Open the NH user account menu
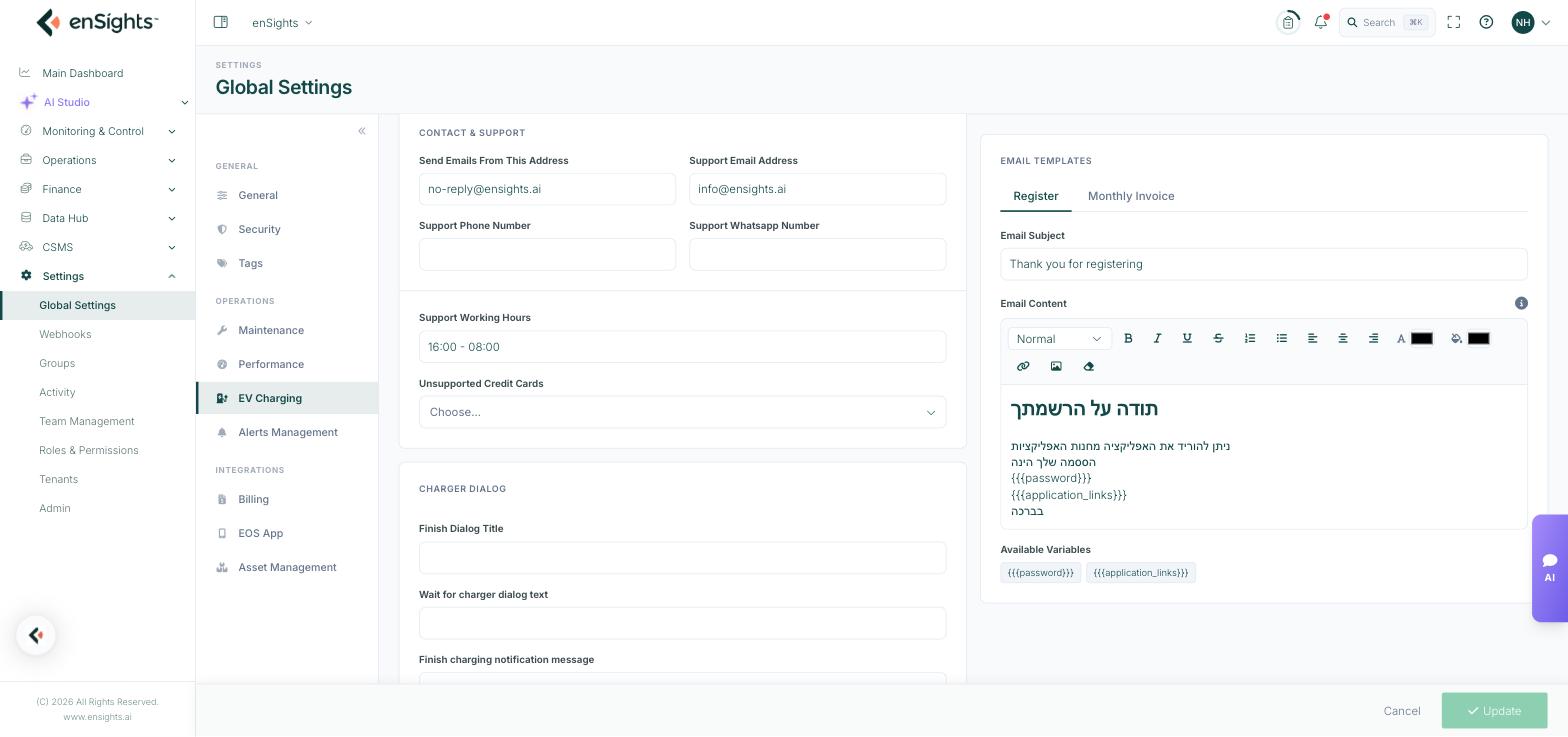Screen dimensions: 1568x737 pos(1531,22)
